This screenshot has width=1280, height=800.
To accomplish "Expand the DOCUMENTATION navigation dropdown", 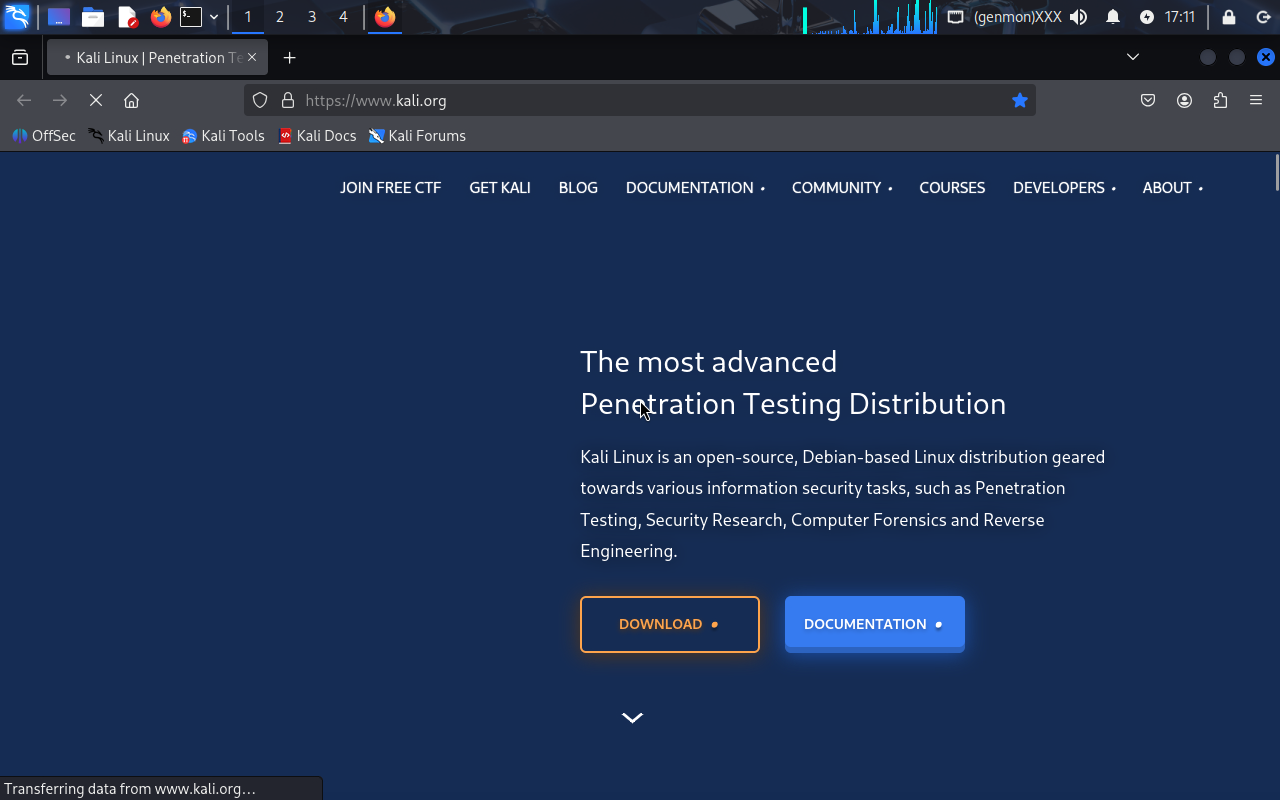I will 695,188.
